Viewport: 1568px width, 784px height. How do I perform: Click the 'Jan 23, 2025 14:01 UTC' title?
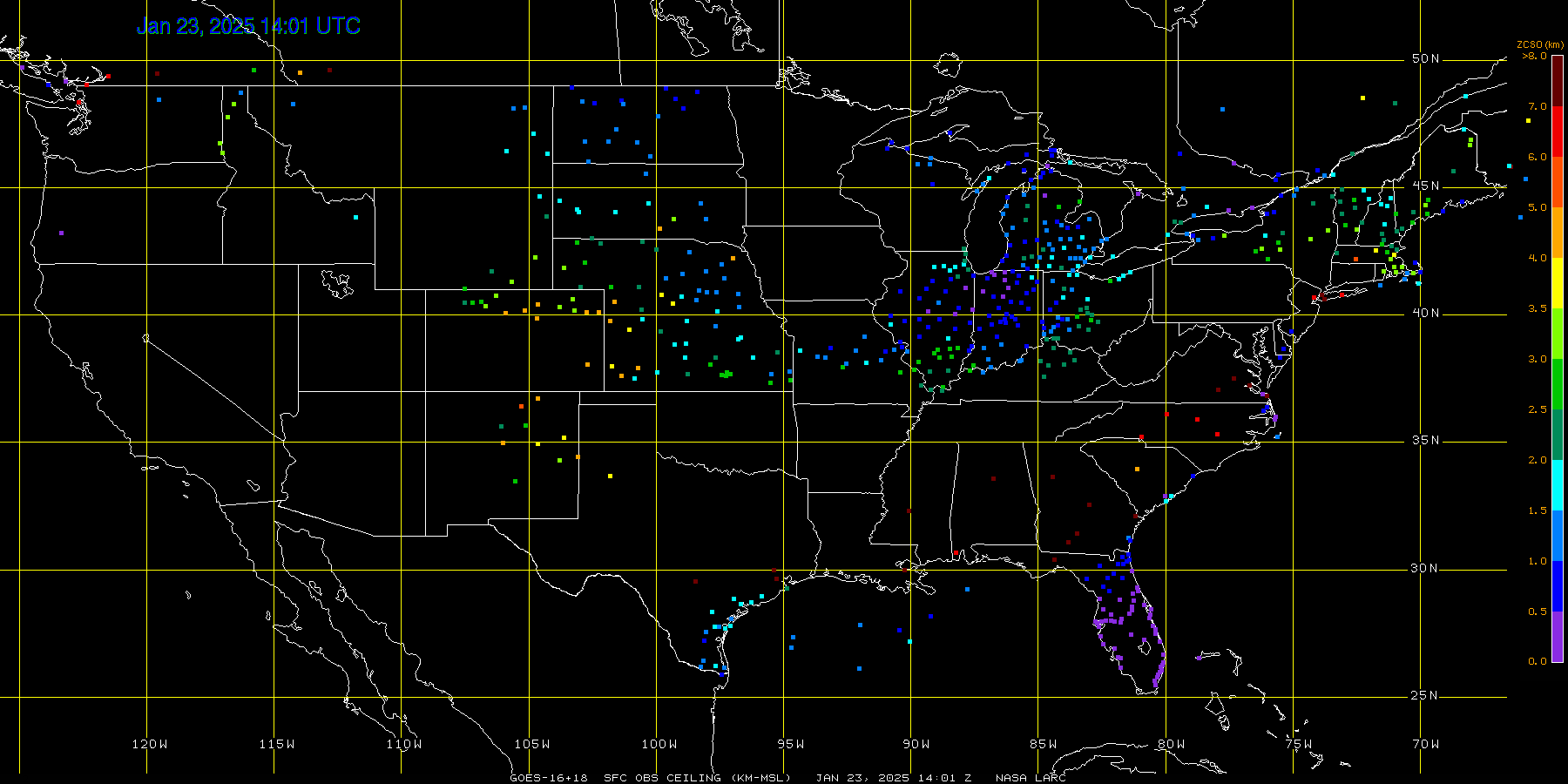click(x=248, y=26)
